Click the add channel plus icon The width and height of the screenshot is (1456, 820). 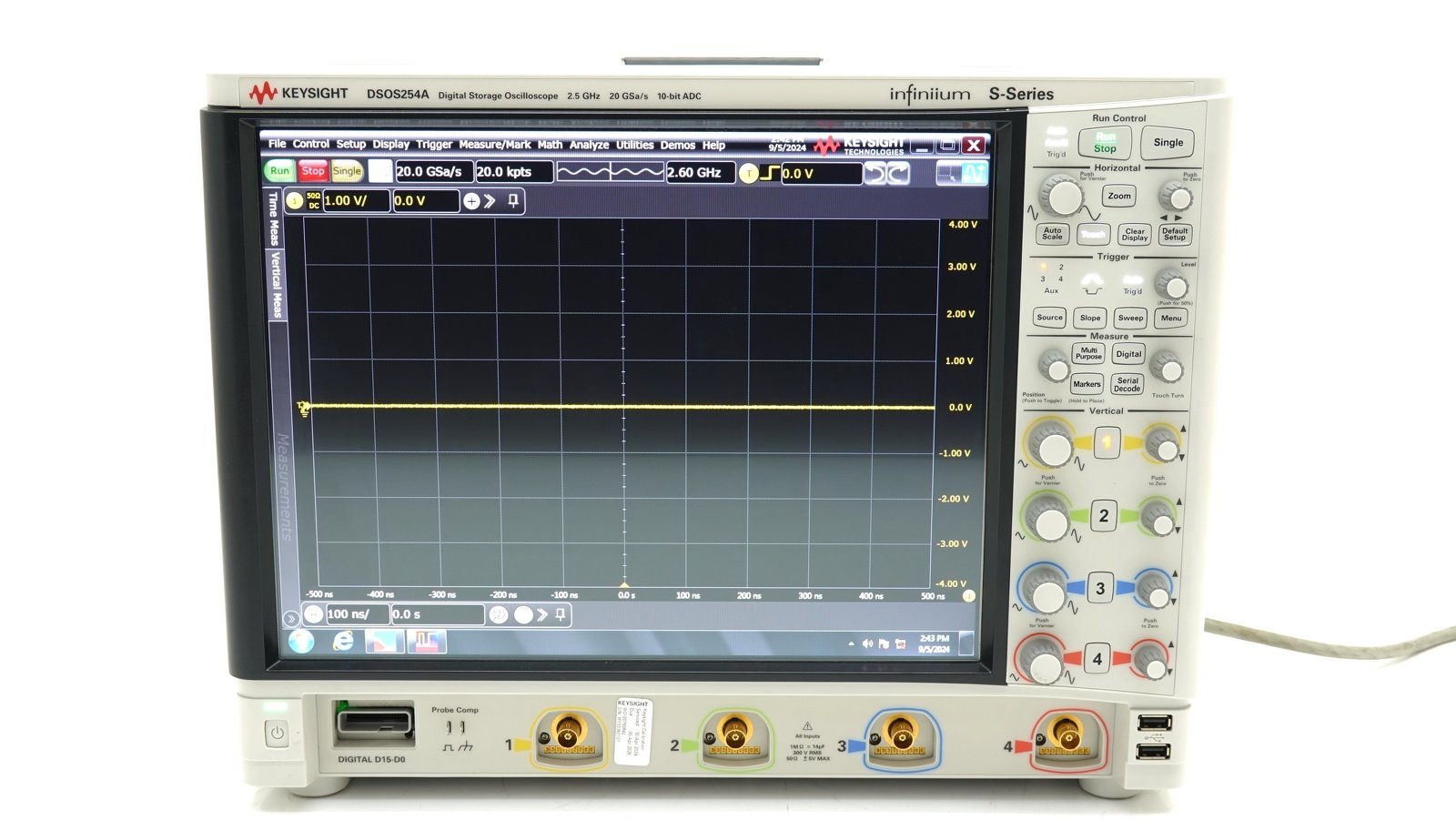(x=471, y=201)
